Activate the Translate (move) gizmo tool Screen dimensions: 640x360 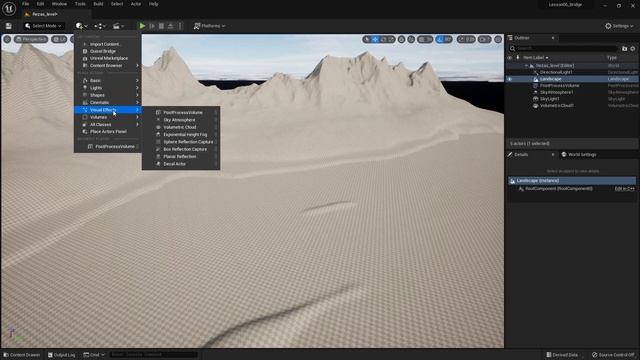(x=375, y=39)
